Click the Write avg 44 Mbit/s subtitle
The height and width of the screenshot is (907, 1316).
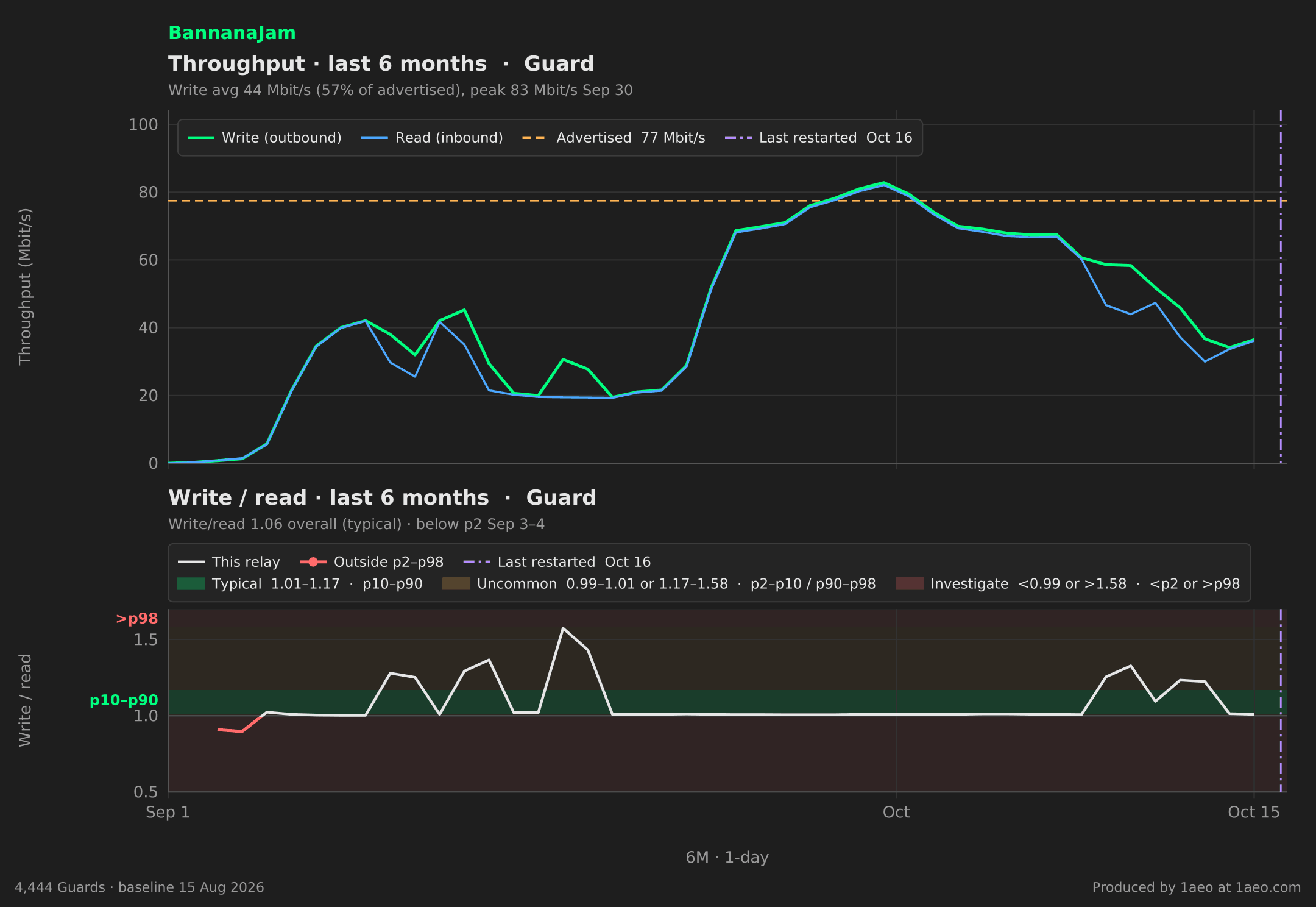pos(400,90)
